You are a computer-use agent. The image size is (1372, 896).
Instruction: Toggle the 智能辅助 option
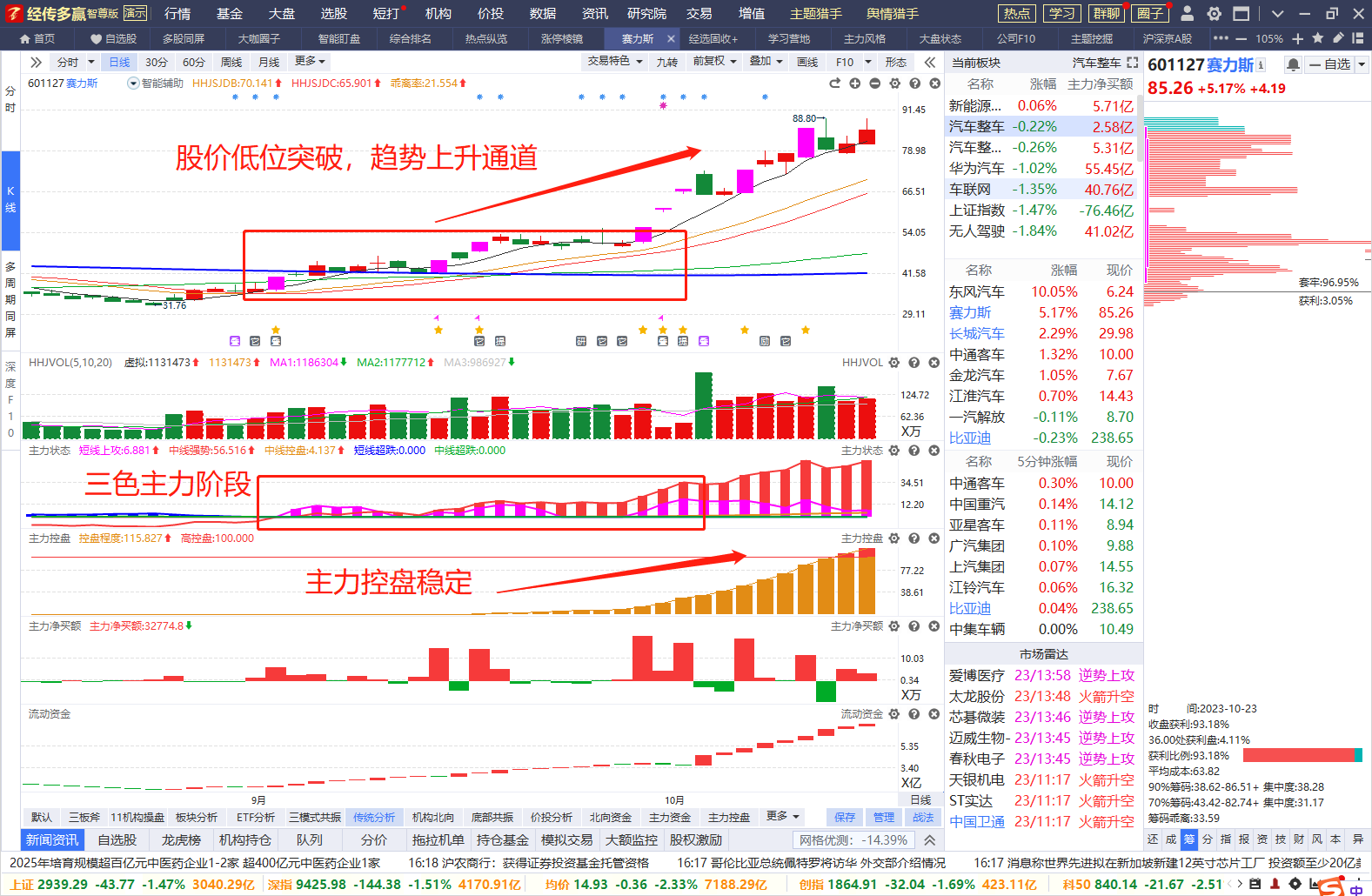tap(156, 84)
